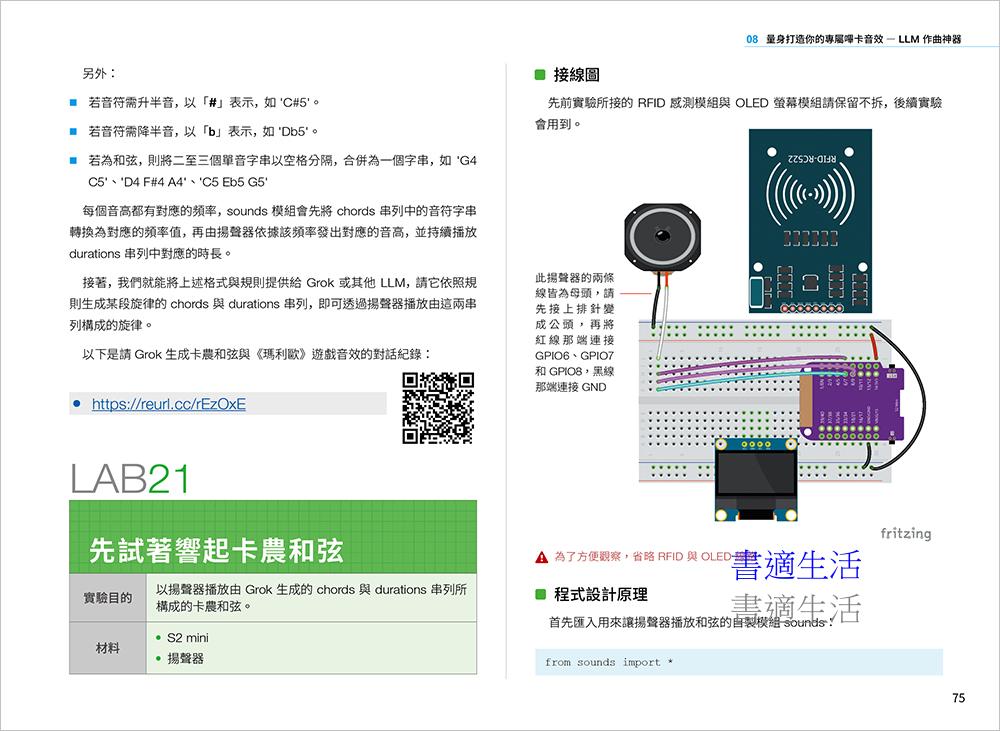
Task: Select the green banner 先試著響起卡農和弦
Action: pos(272,550)
